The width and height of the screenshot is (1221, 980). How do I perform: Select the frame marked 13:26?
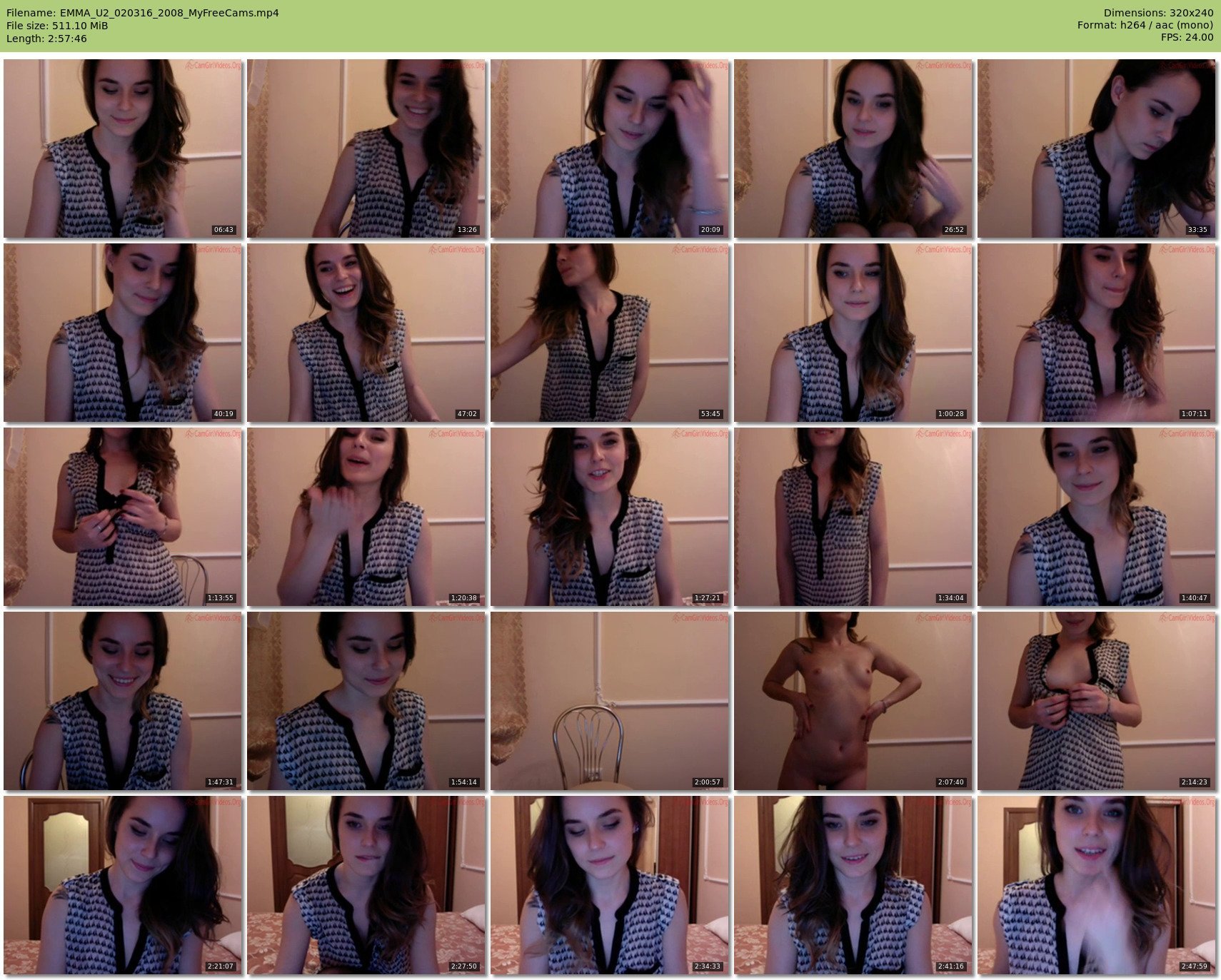(x=366, y=148)
